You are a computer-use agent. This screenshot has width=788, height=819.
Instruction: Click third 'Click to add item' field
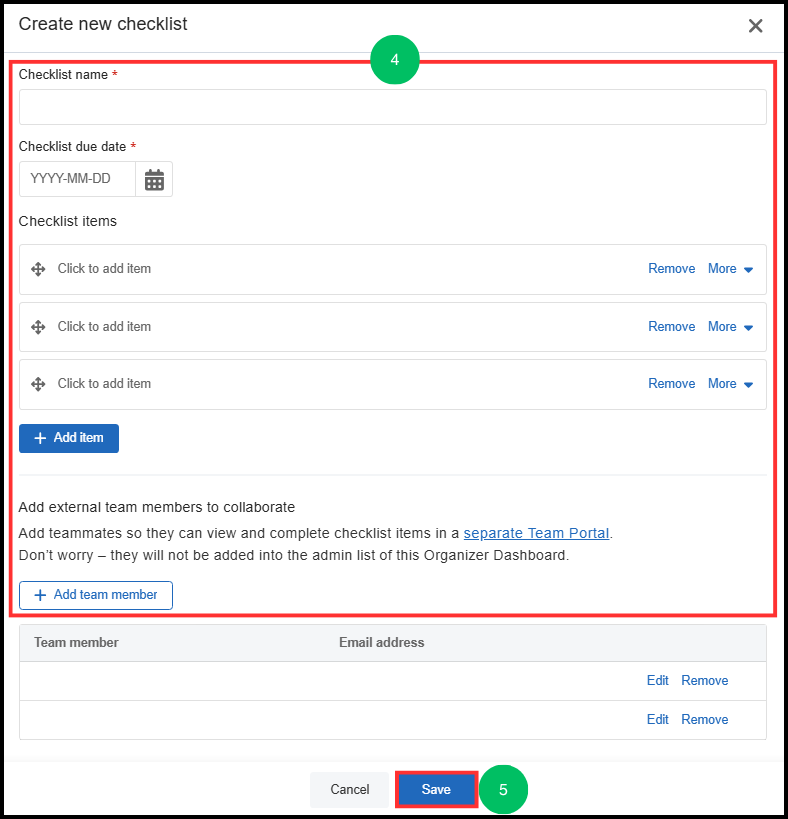click(x=104, y=383)
